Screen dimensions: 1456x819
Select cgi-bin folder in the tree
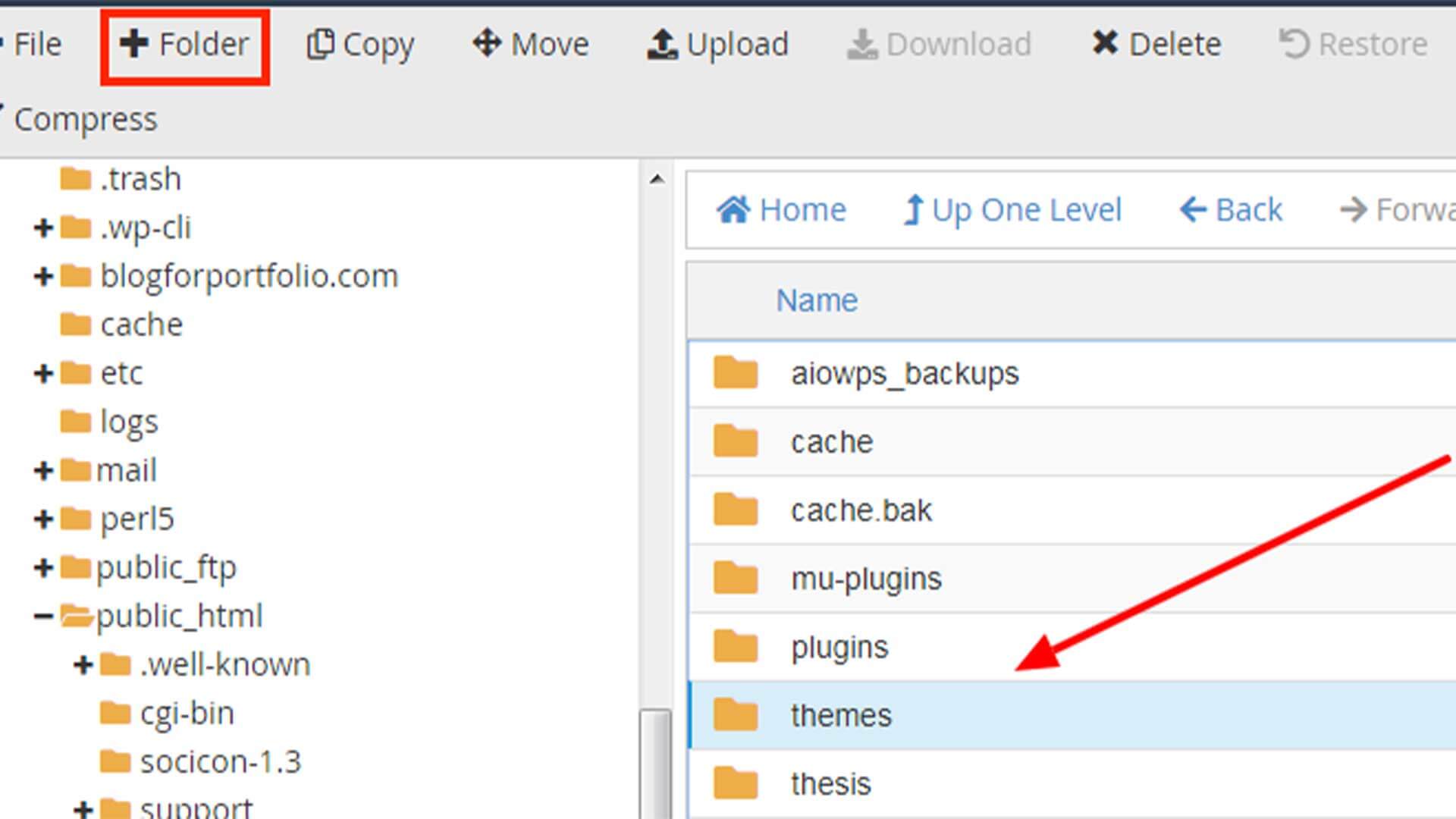[x=187, y=714]
